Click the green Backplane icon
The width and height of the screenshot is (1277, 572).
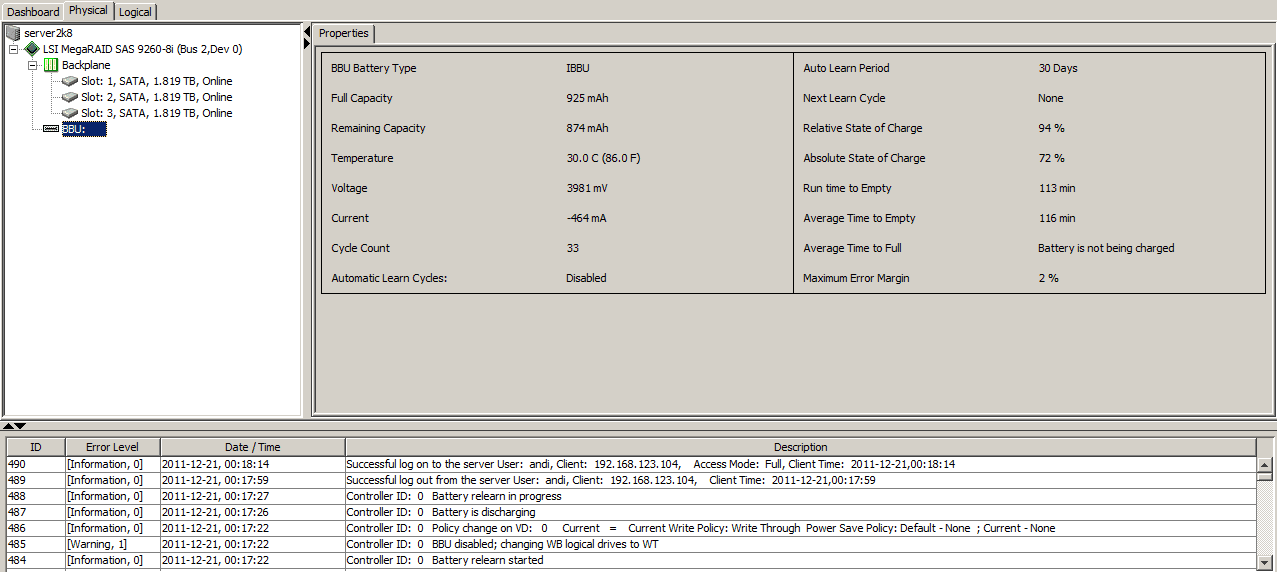(51, 65)
